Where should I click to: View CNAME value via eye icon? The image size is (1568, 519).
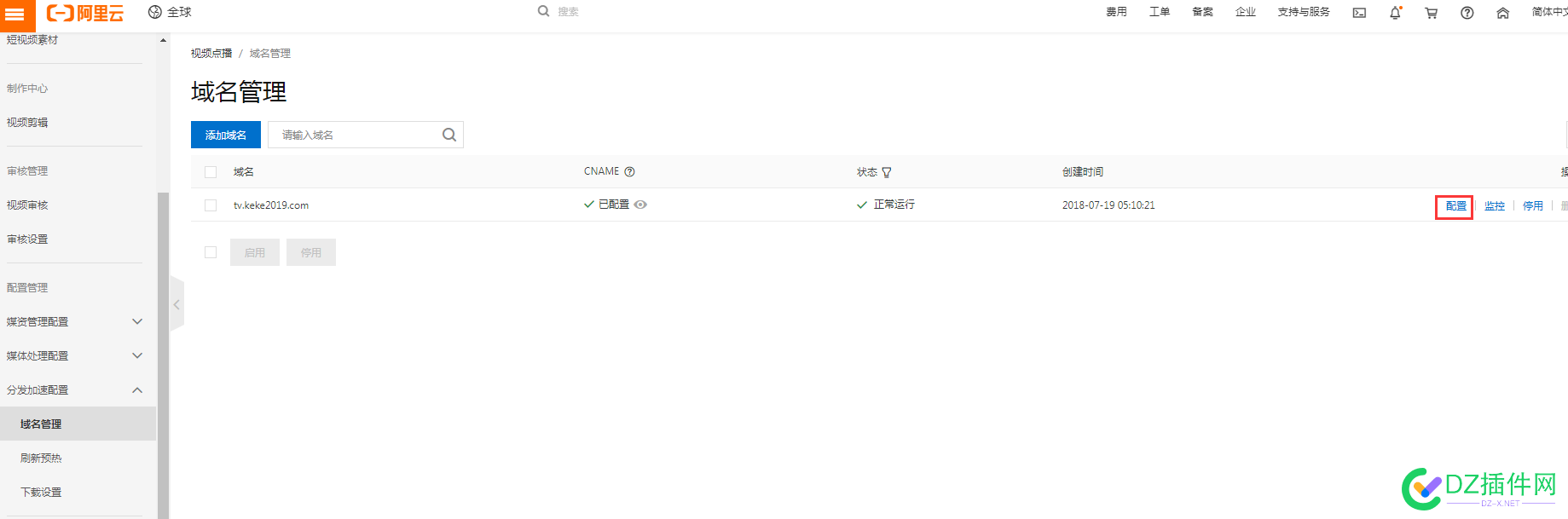[640, 205]
